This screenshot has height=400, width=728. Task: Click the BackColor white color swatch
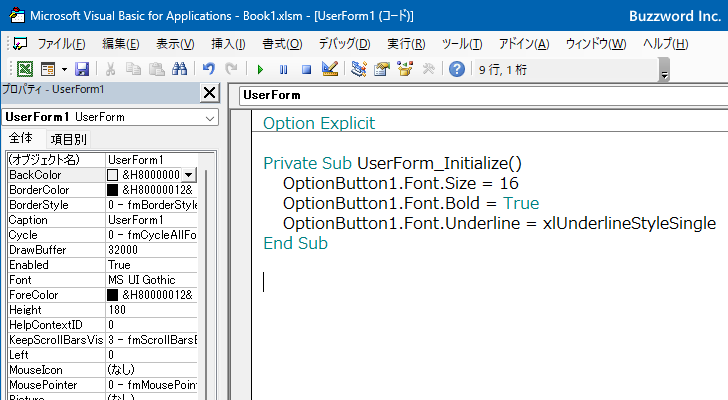(112, 175)
